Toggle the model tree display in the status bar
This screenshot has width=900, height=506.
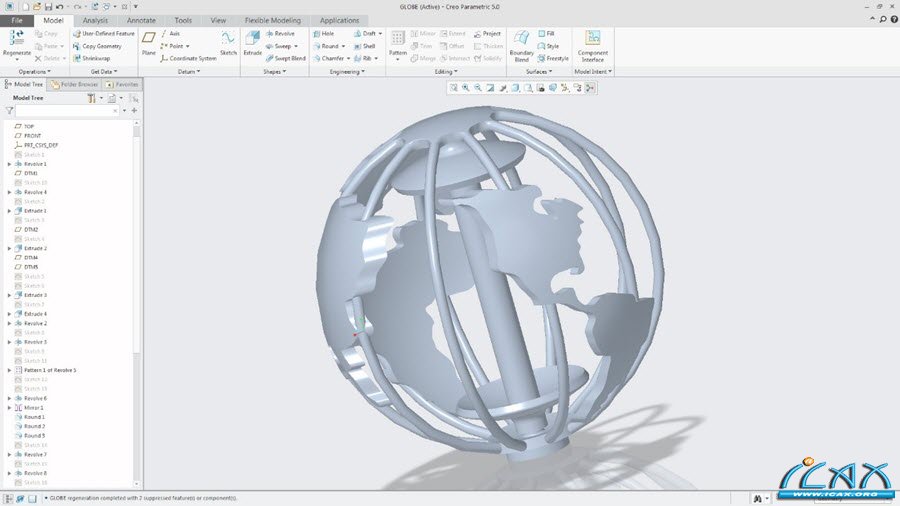(x=8, y=498)
